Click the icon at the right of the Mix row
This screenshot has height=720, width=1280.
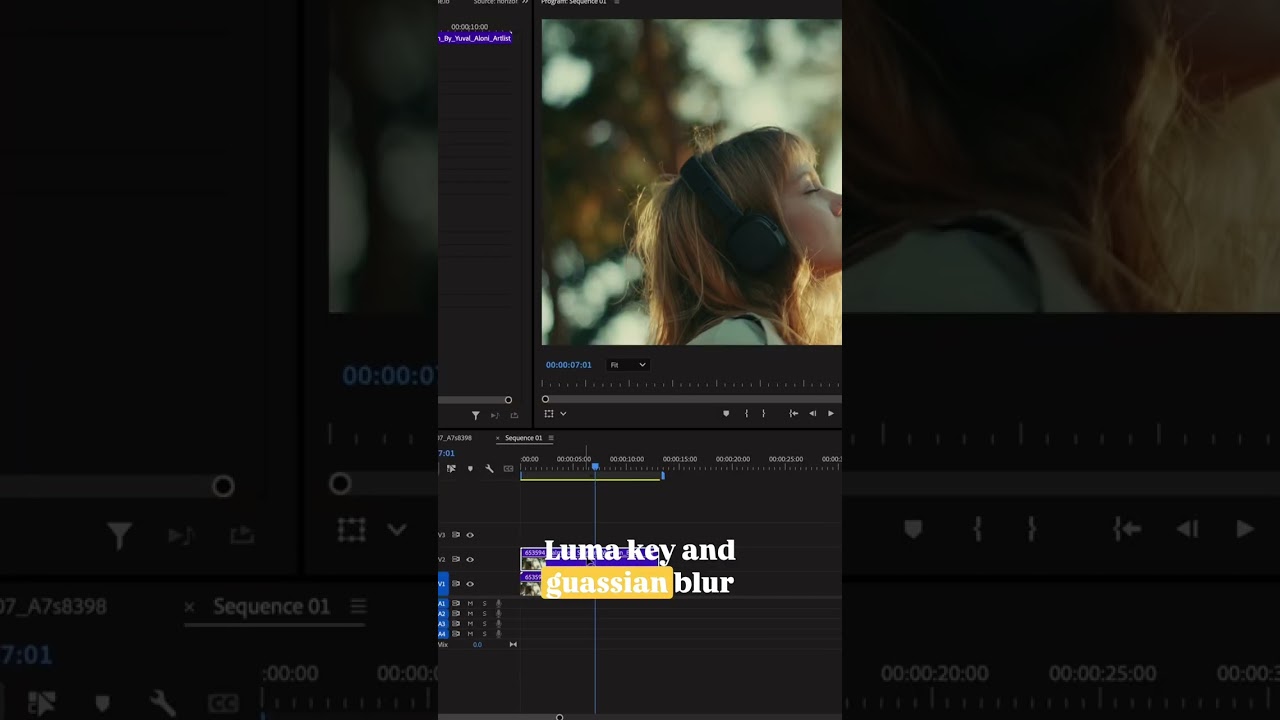tap(513, 644)
